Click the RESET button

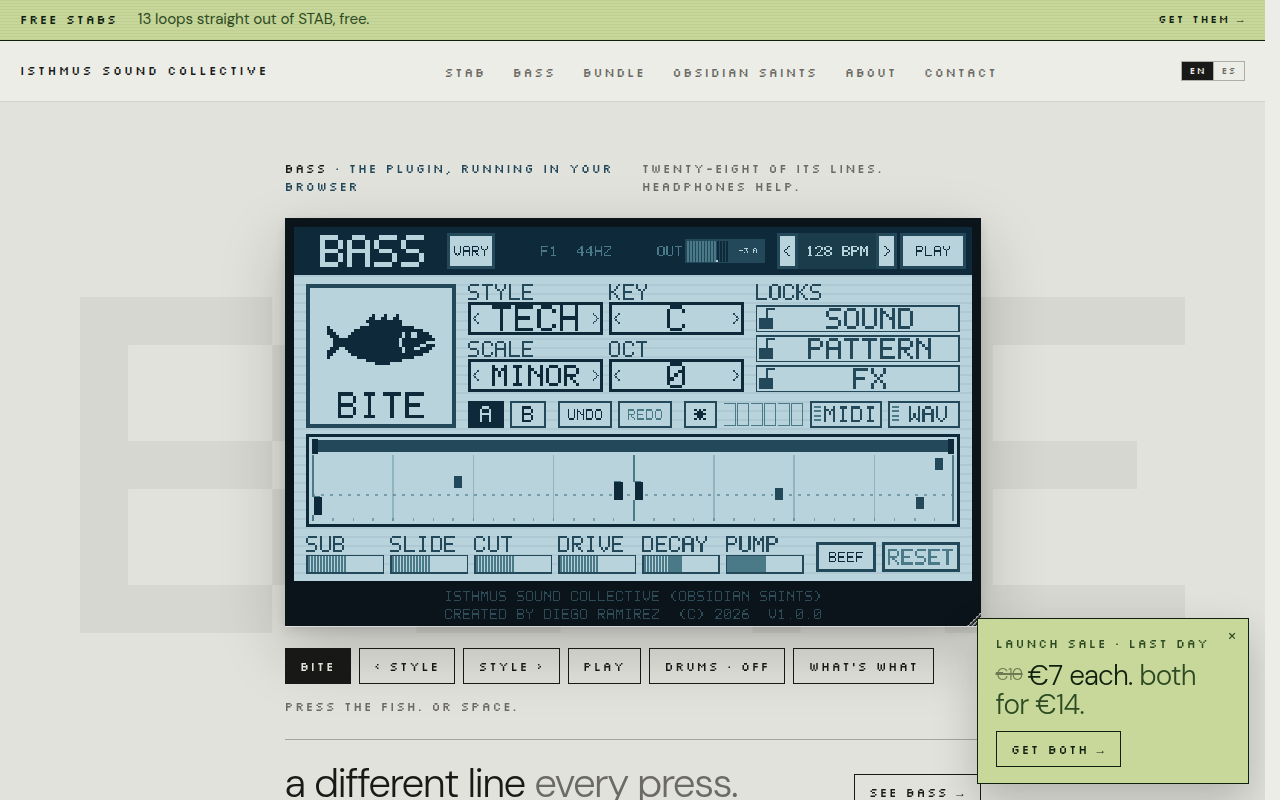(921, 557)
